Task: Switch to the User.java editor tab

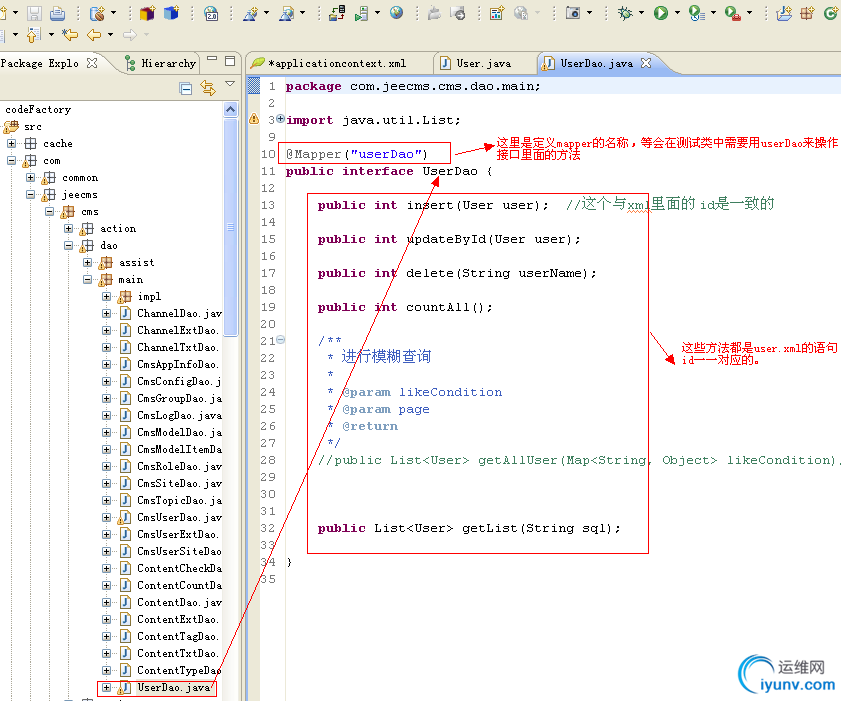Action: click(482, 63)
